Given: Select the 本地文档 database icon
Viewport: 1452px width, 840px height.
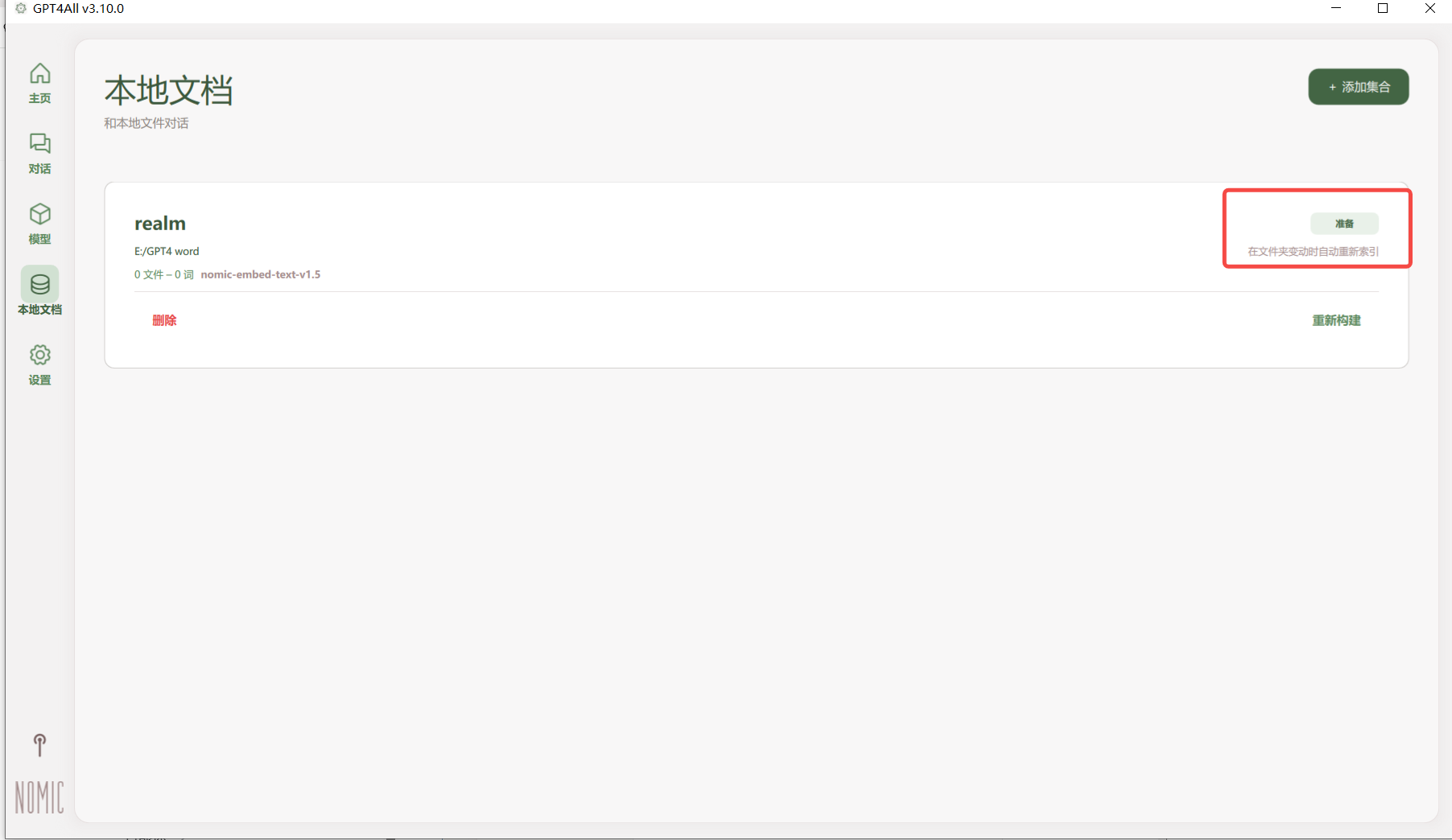Looking at the screenshot, I should coord(40,285).
